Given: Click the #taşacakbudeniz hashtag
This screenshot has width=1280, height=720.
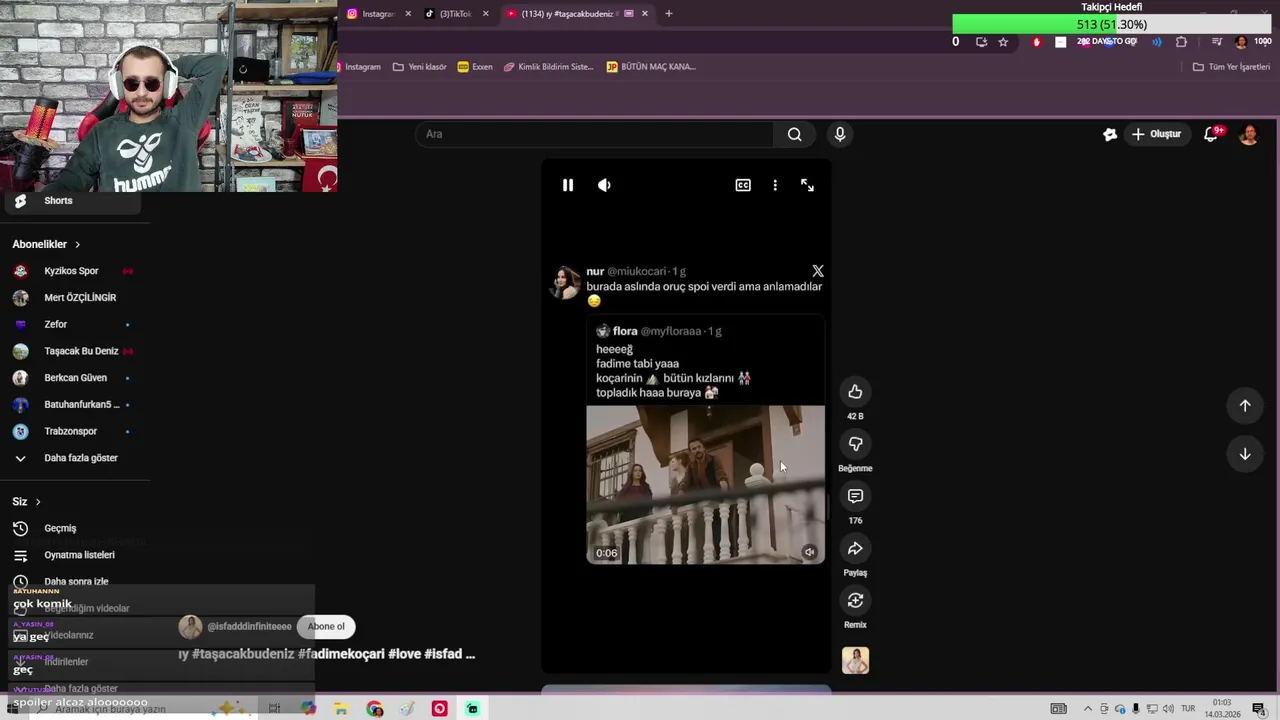Looking at the screenshot, I should pyautogui.click(x=243, y=654).
